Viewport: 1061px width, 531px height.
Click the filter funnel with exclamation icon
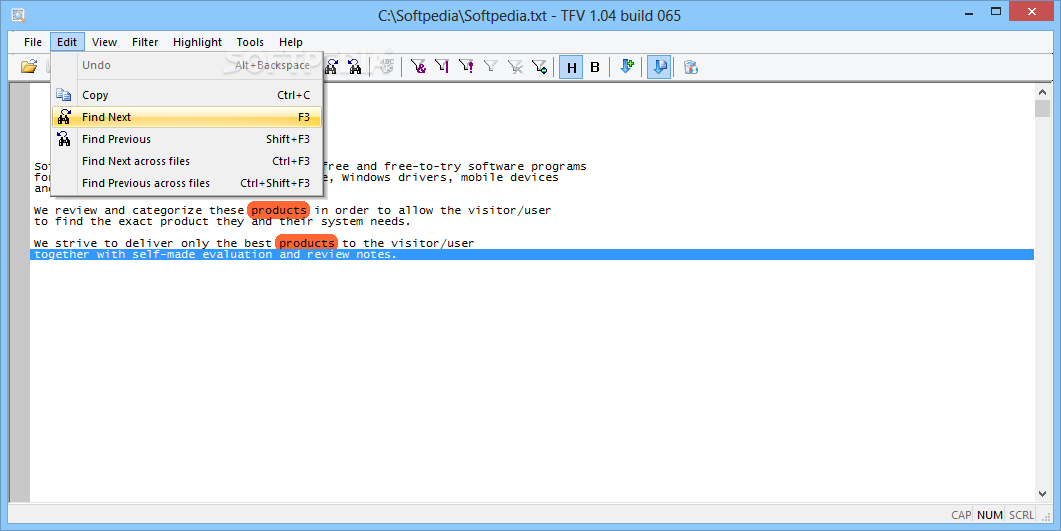(466, 66)
